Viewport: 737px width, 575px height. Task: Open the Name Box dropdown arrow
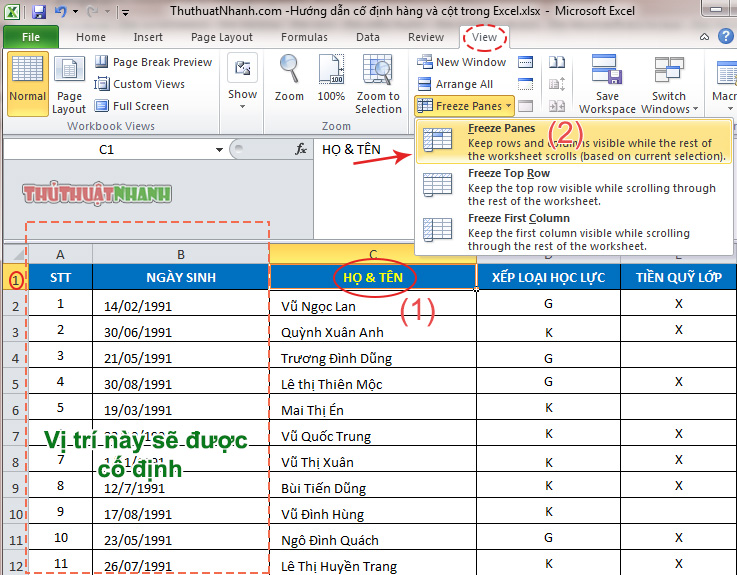(219, 150)
